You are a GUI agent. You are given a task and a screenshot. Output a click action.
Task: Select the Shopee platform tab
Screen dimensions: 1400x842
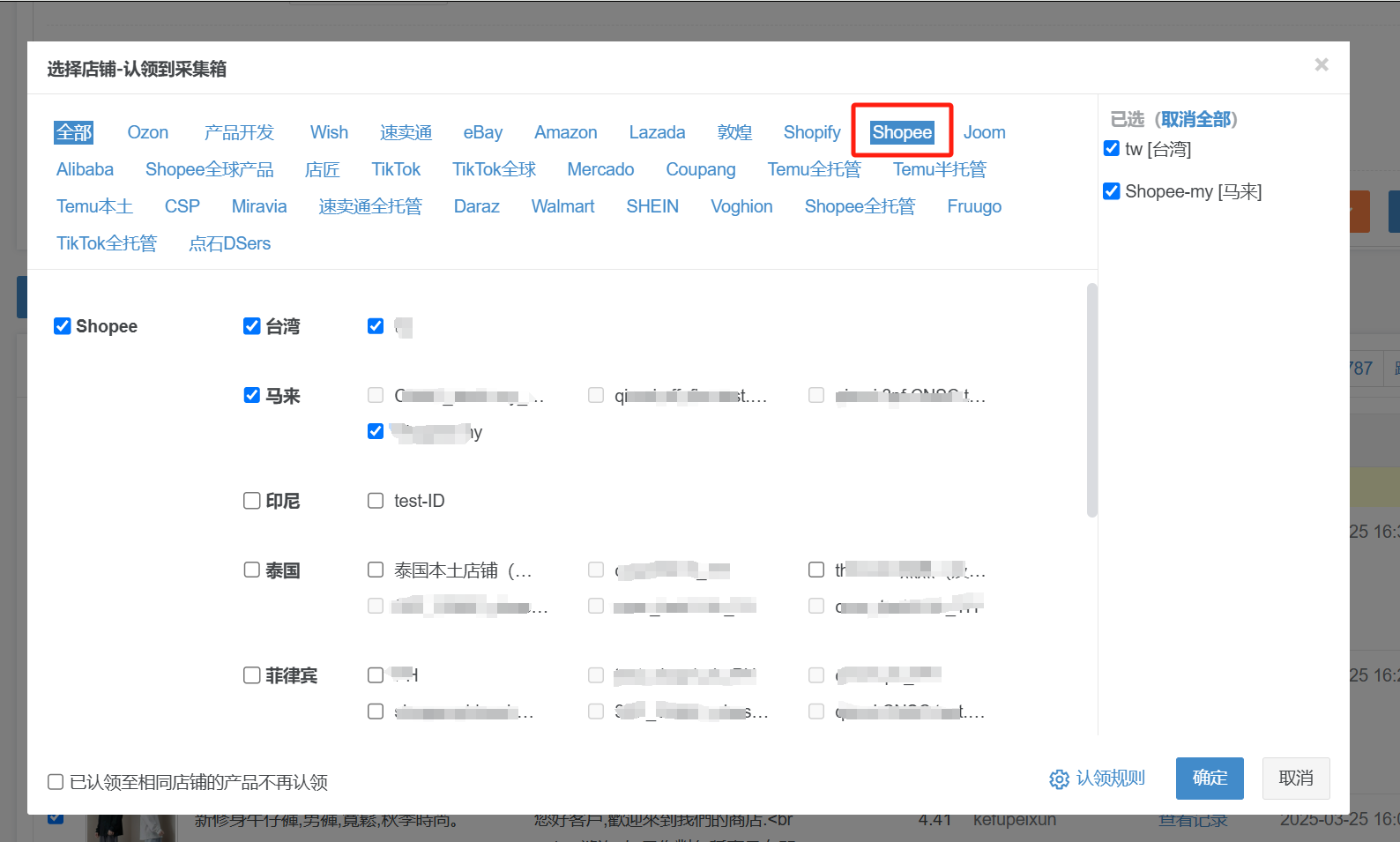pyautogui.click(x=902, y=132)
